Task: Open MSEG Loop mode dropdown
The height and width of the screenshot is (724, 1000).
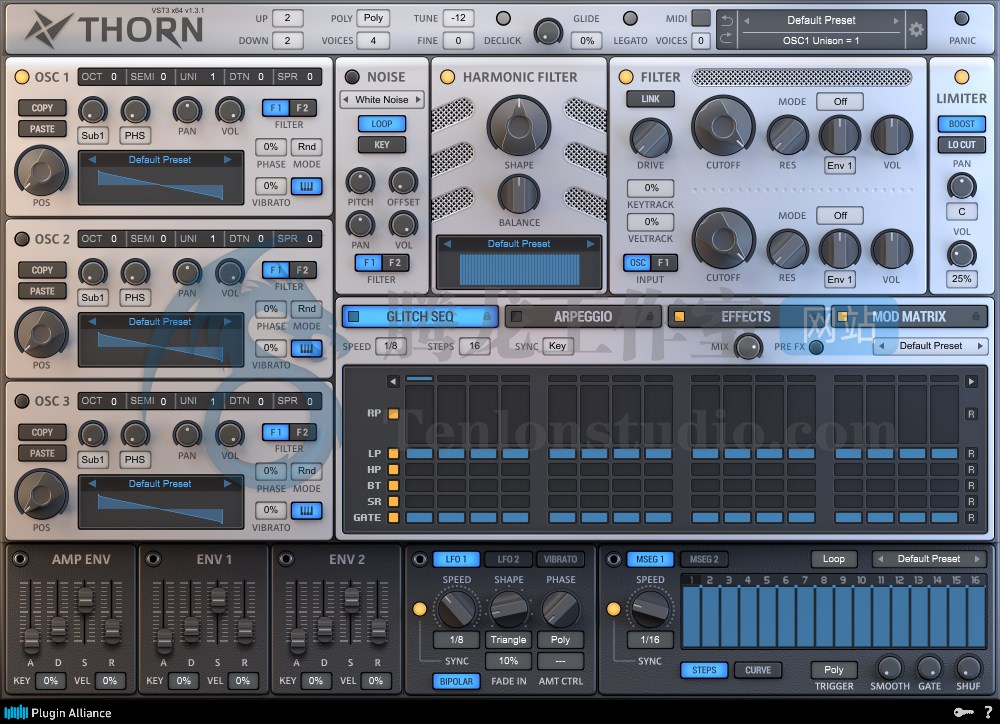Action: coord(834,559)
